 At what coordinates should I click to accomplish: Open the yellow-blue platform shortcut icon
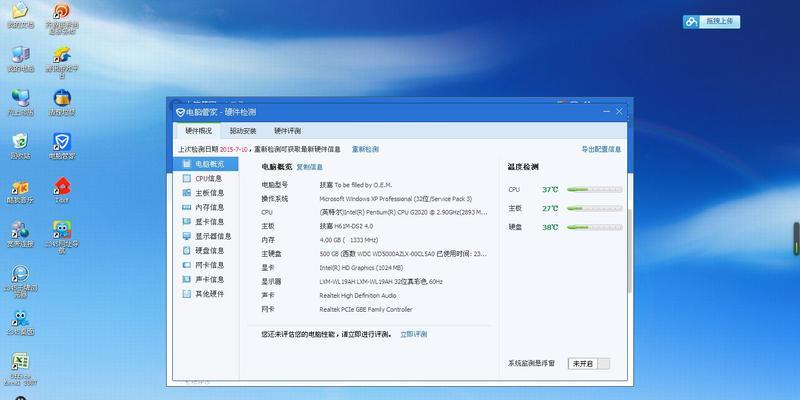[62, 62]
